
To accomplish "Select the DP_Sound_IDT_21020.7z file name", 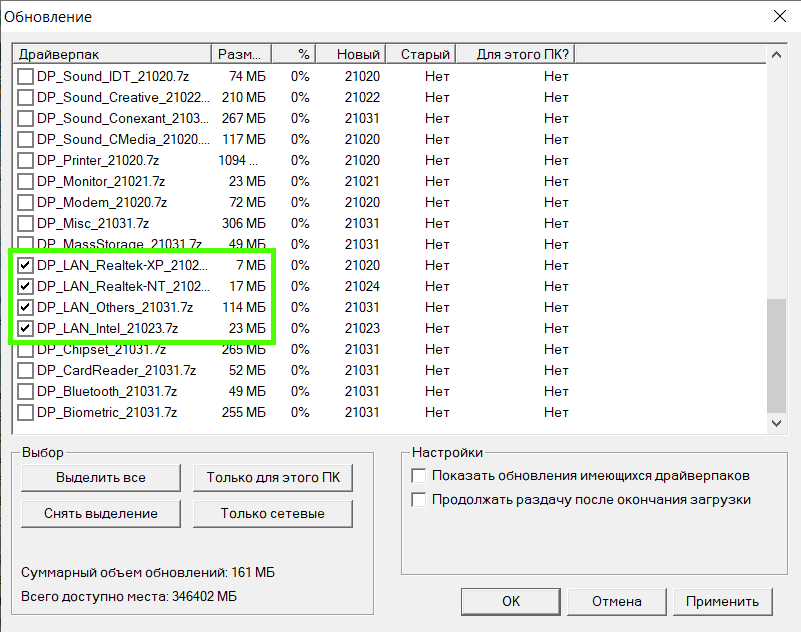I will [x=113, y=77].
